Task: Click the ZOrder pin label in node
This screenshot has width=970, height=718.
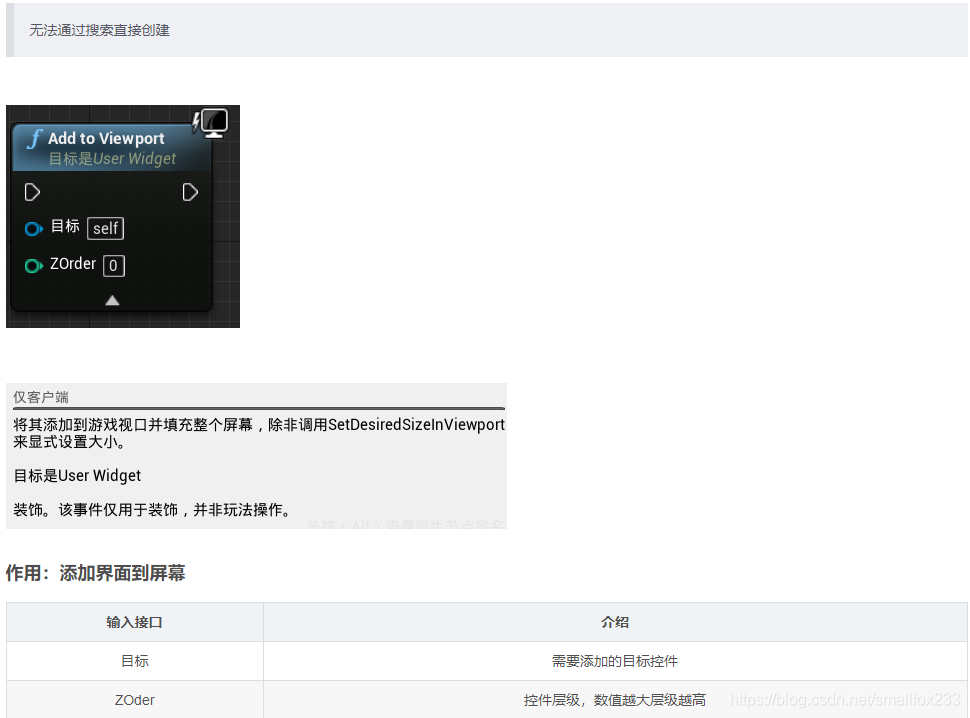Action: coord(73,264)
